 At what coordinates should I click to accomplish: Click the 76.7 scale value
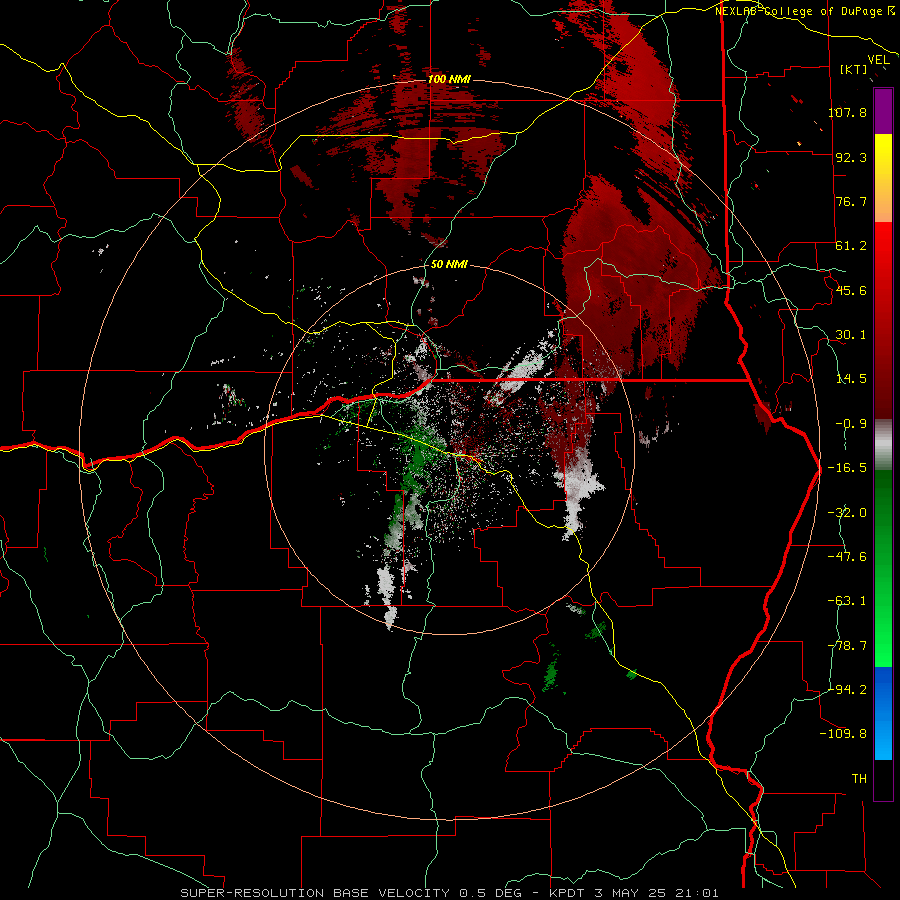(x=851, y=201)
